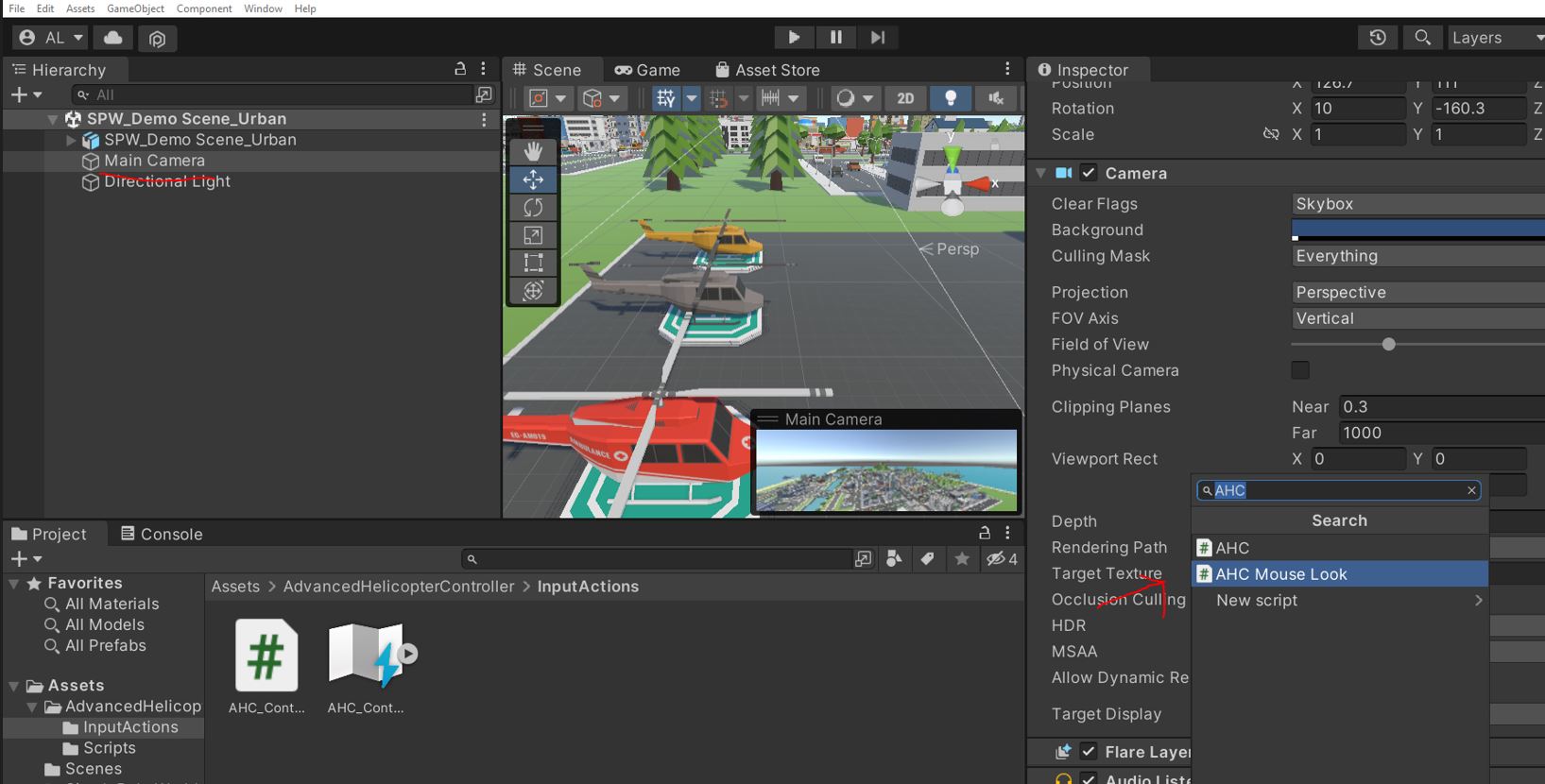Open the account AL dropdown
This screenshot has height=784, width=1545.
[x=51, y=38]
